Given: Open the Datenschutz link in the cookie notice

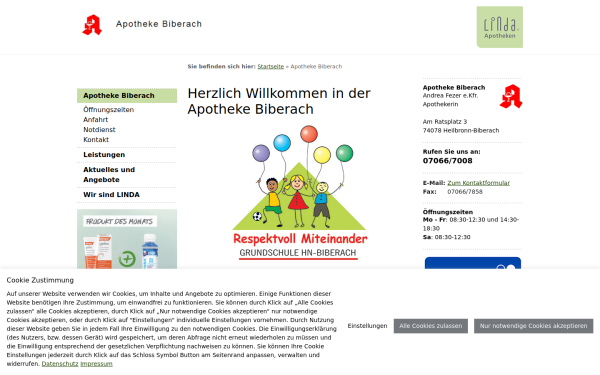Looking at the screenshot, I should pos(60,364).
